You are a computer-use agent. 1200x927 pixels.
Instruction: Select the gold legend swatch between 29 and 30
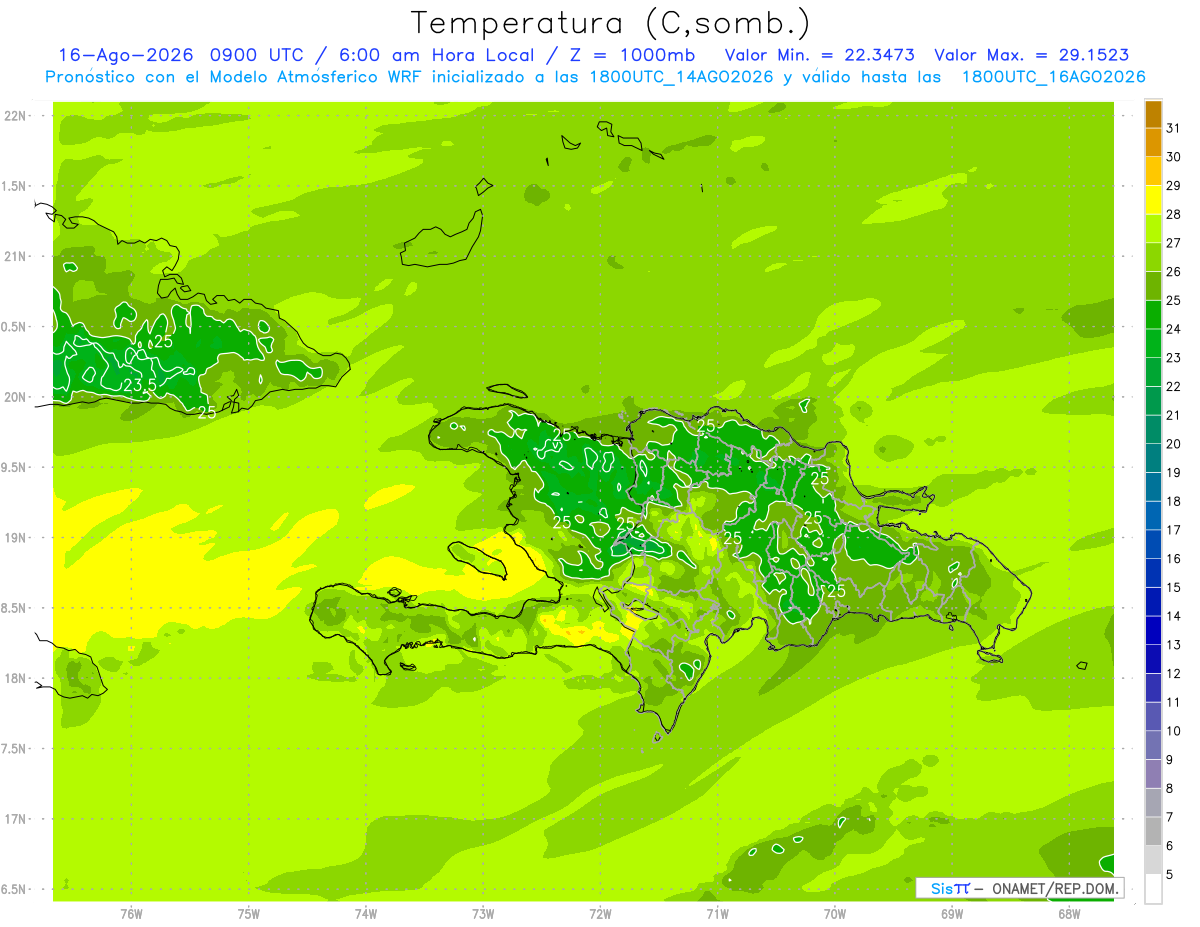point(1153,172)
